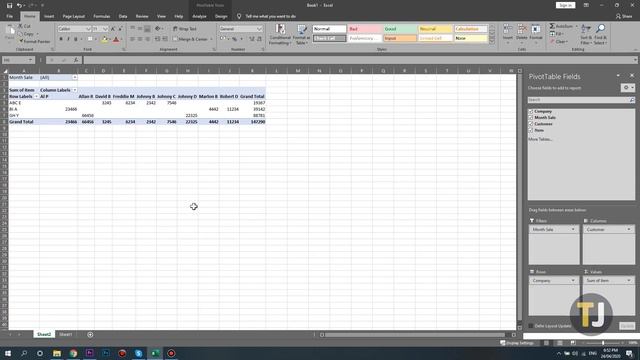640x360 pixels.
Task: Apply the Bad cell style
Action: pos(365,29)
